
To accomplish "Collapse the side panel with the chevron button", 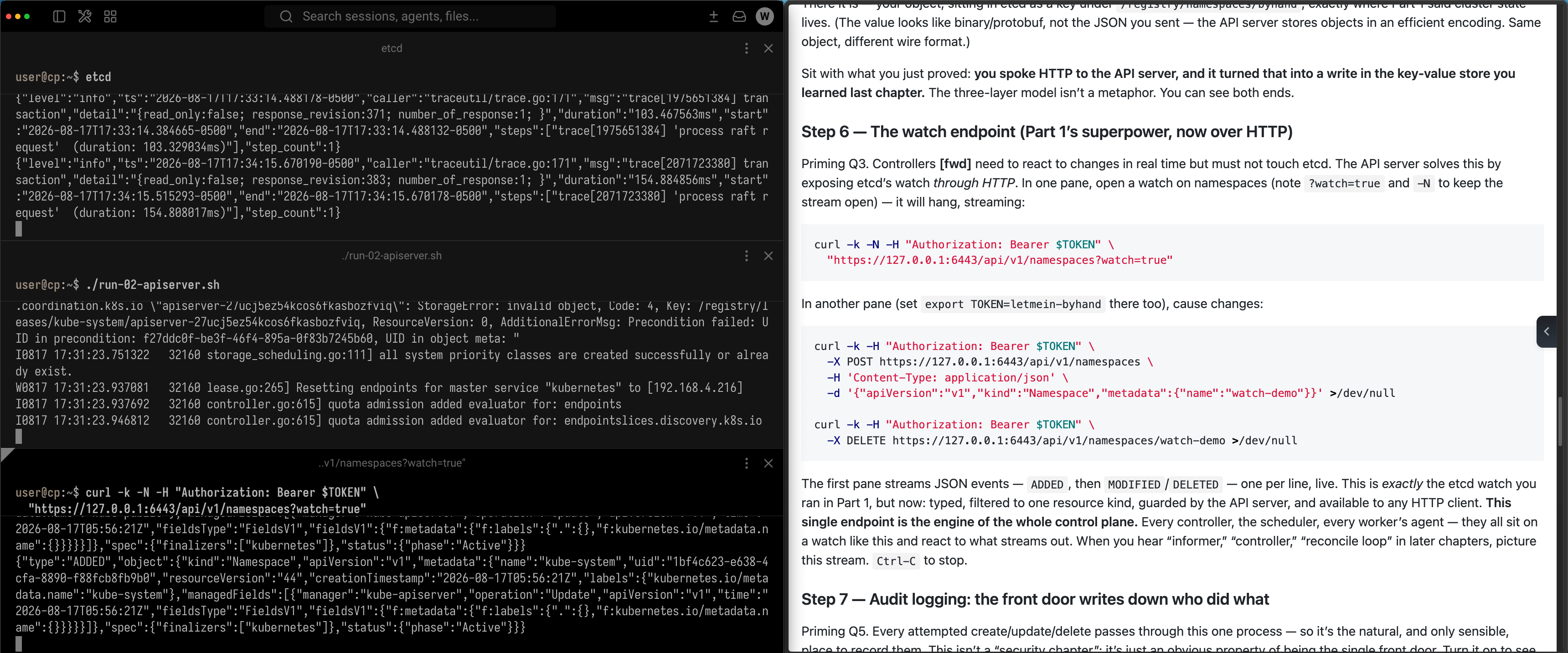I will coord(1547,332).
